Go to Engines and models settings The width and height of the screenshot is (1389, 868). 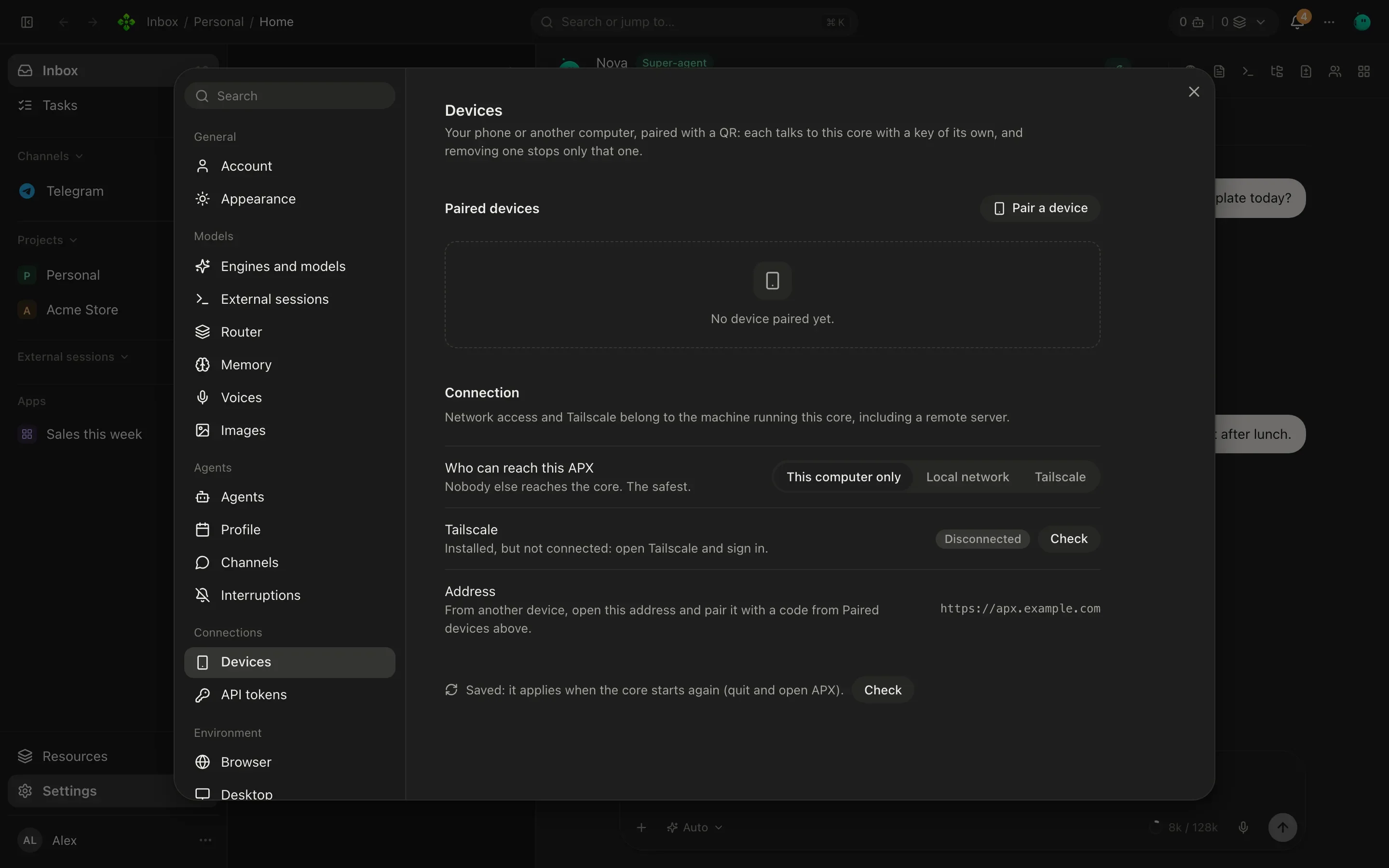click(x=289, y=266)
